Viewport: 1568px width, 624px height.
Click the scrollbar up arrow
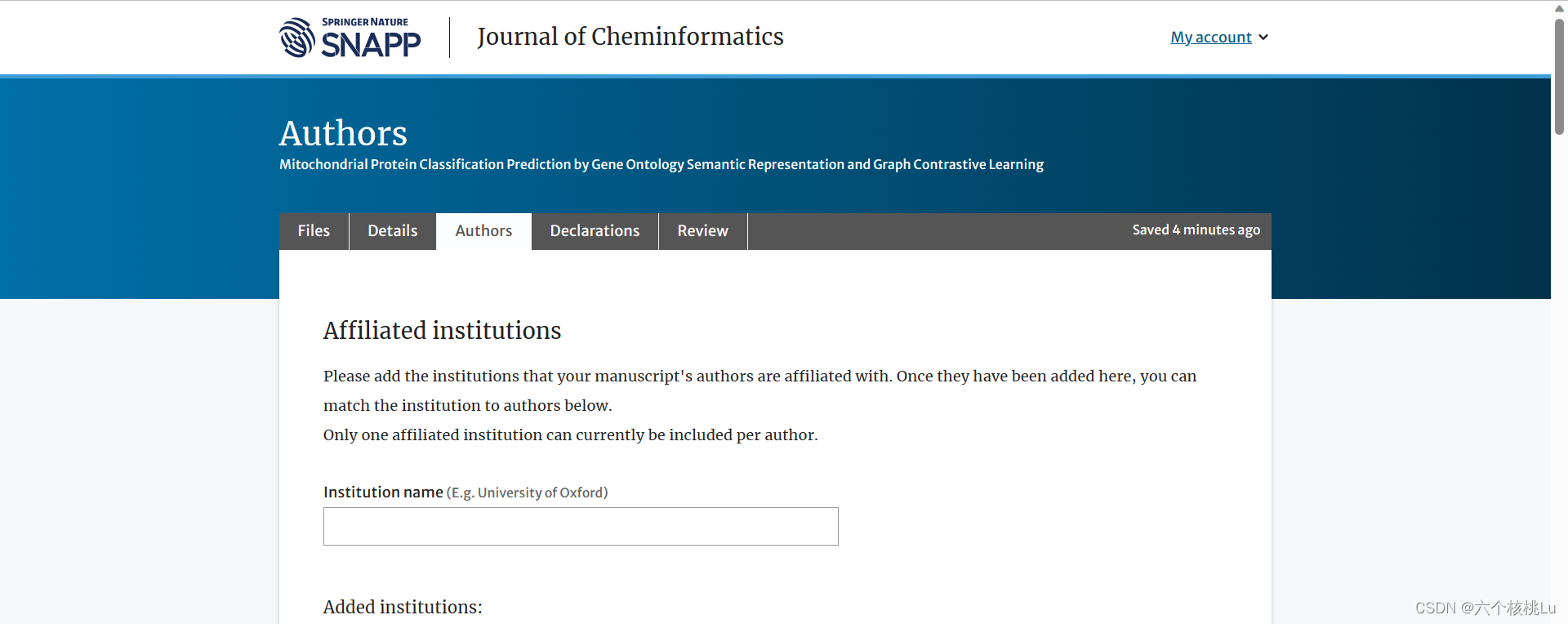point(1559,7)
